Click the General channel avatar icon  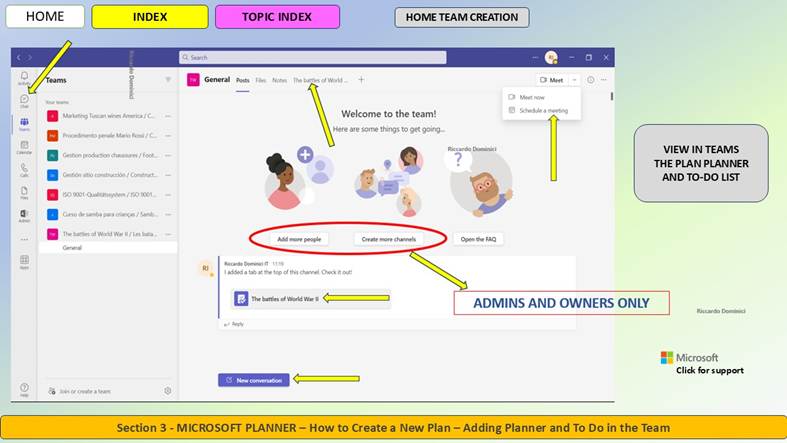click(x=193, y=80)
